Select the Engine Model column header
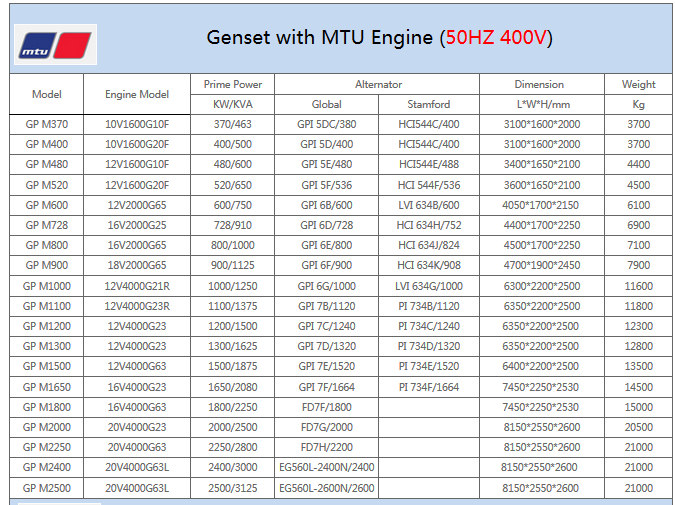The image size is (675, 505). 137,94
